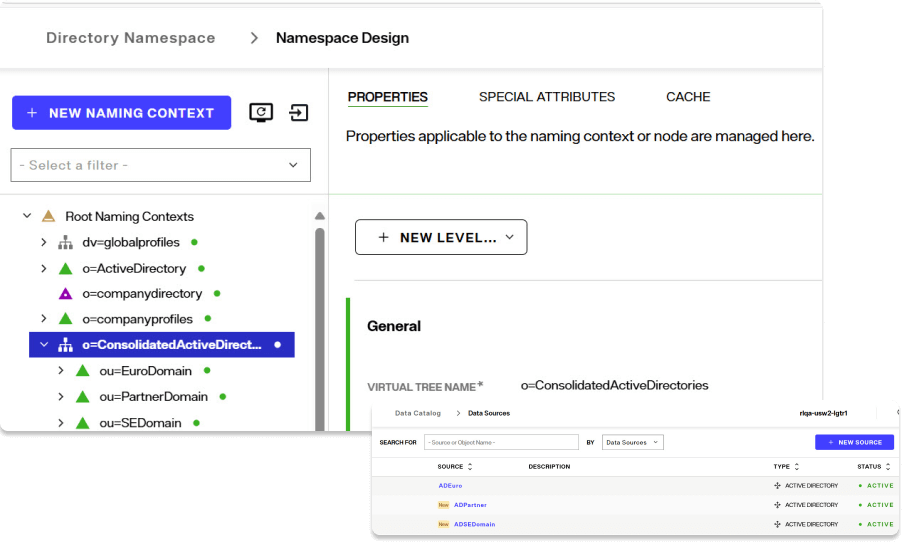Click the Active Directory type icon in ADEuro row

coord(777,486)
